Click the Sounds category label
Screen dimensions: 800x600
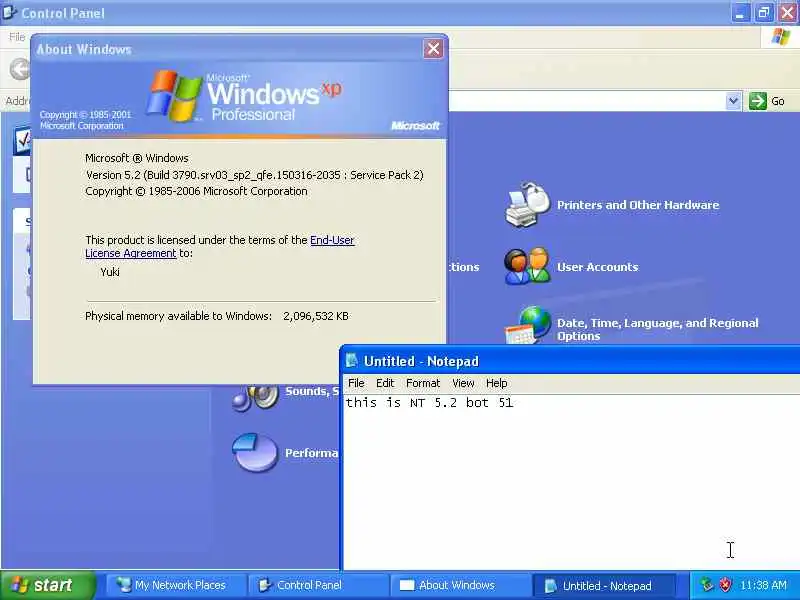[x=312, y=391]
